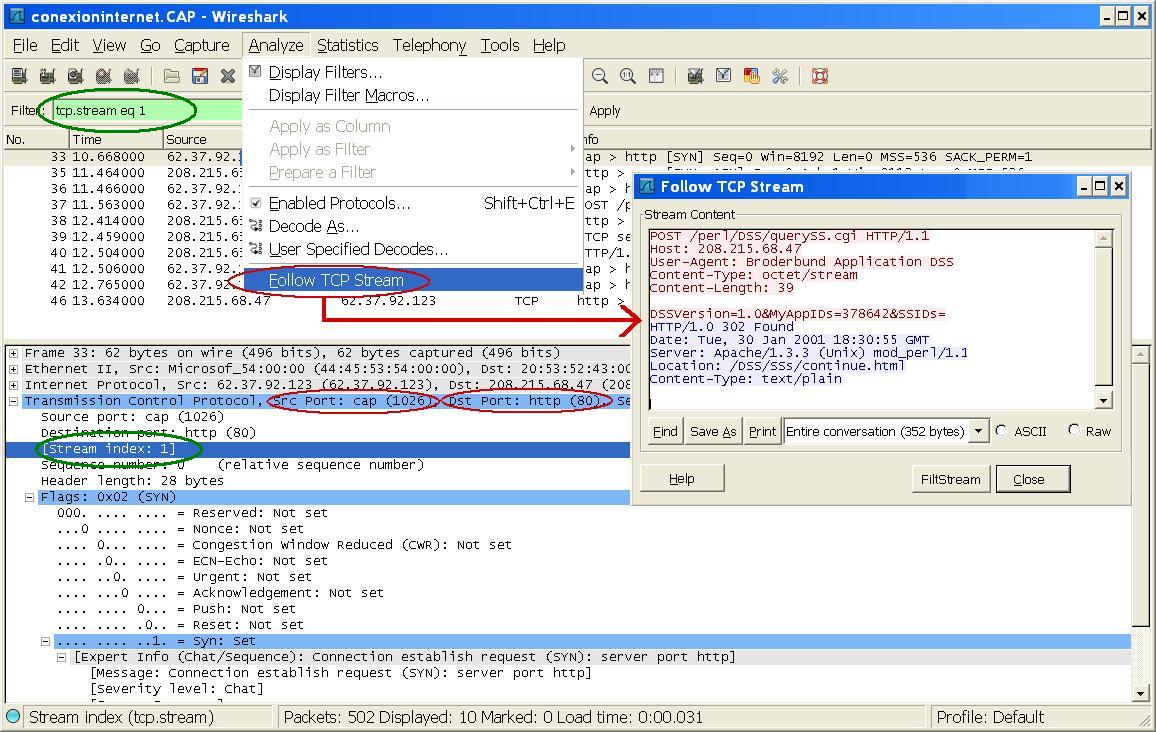
Task: Select Follow TCP Stream menu item
Action: click(413, 280)
